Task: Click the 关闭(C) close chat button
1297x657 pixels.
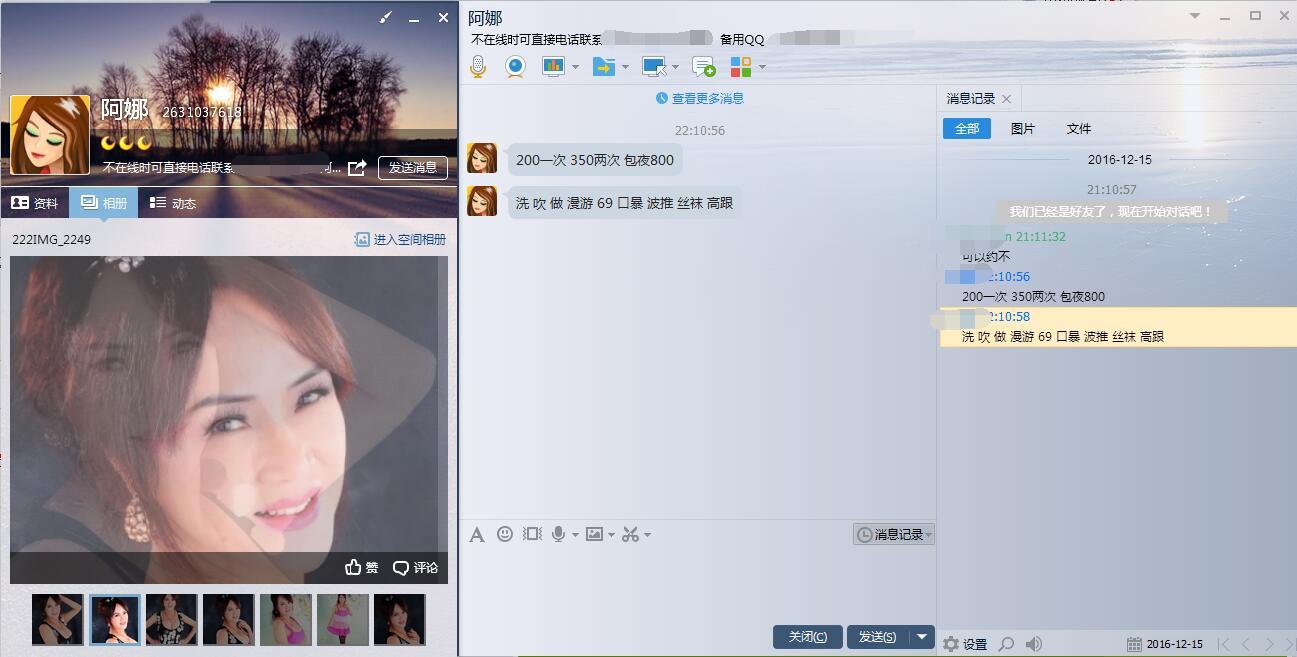Action: (x=807, y=637)
